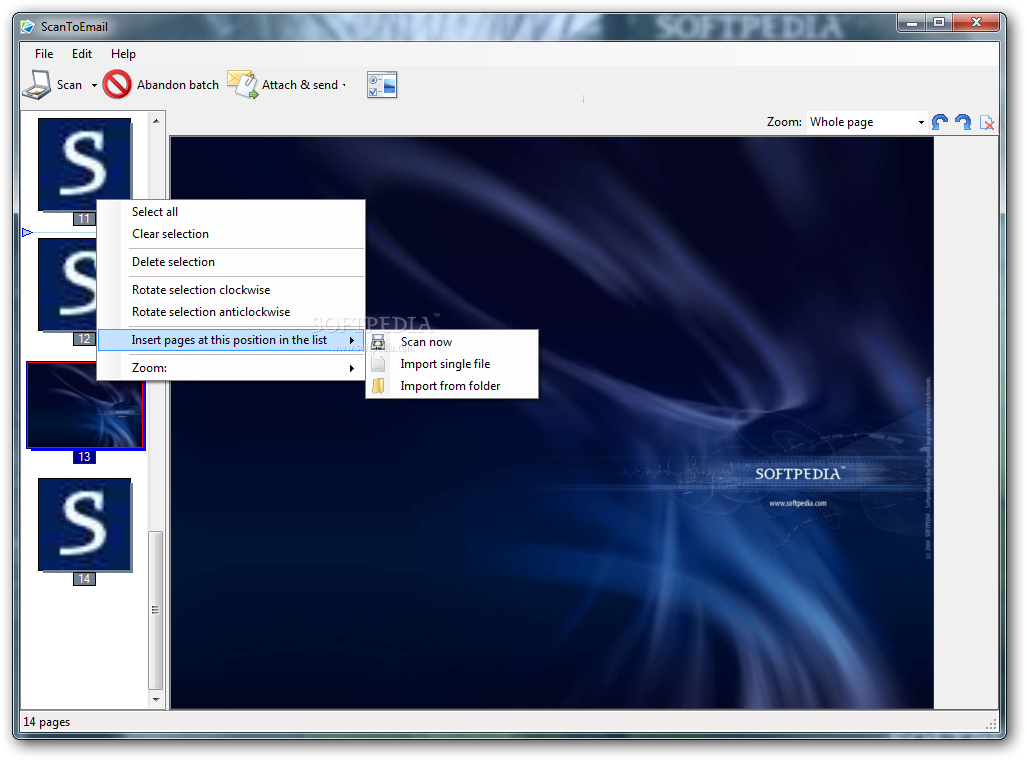1027x760 pixels.
Task: Click the page preview image
Action: (x=552, y=423)
